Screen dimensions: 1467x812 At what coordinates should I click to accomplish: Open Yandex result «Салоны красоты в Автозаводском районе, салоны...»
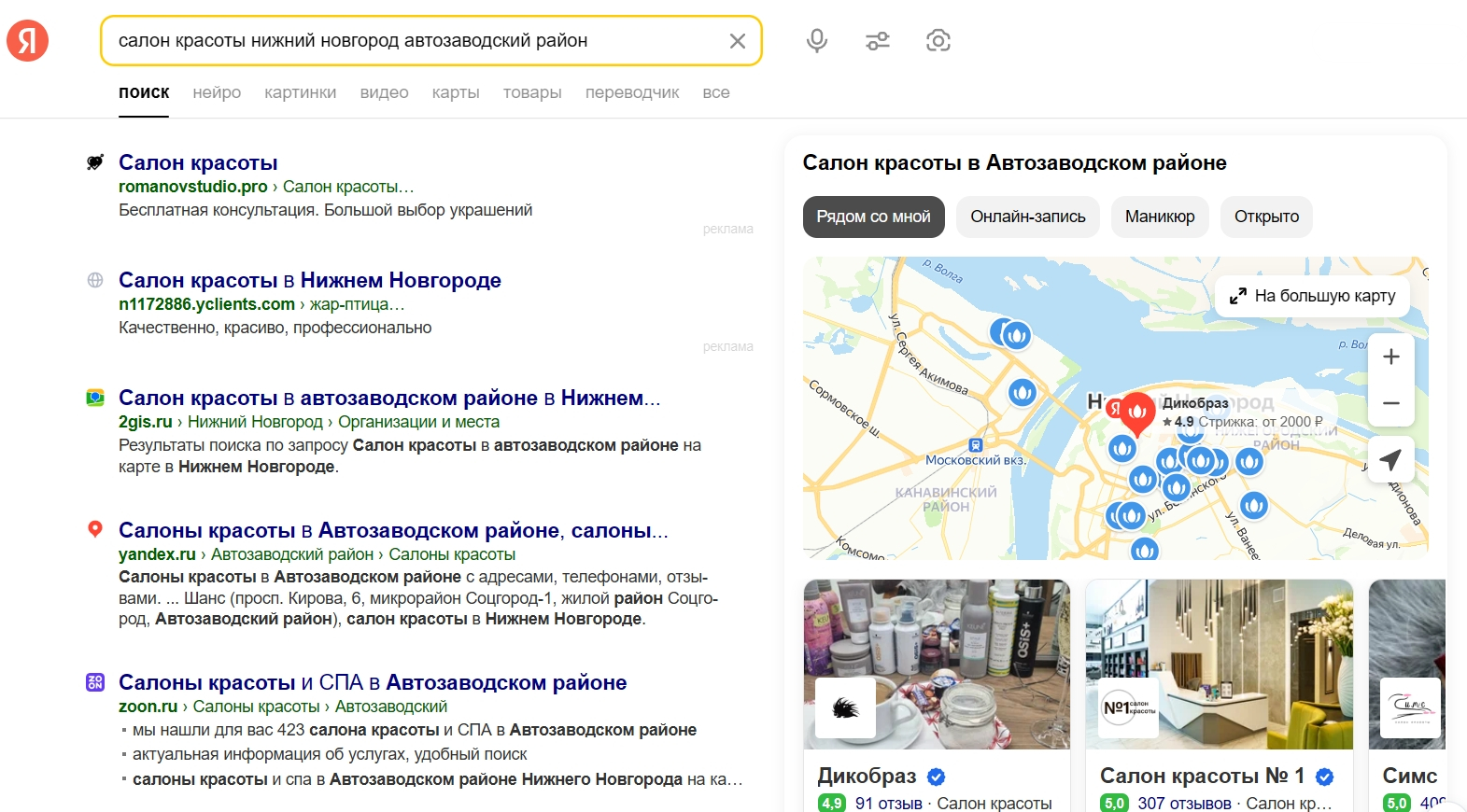coord(393,530)
